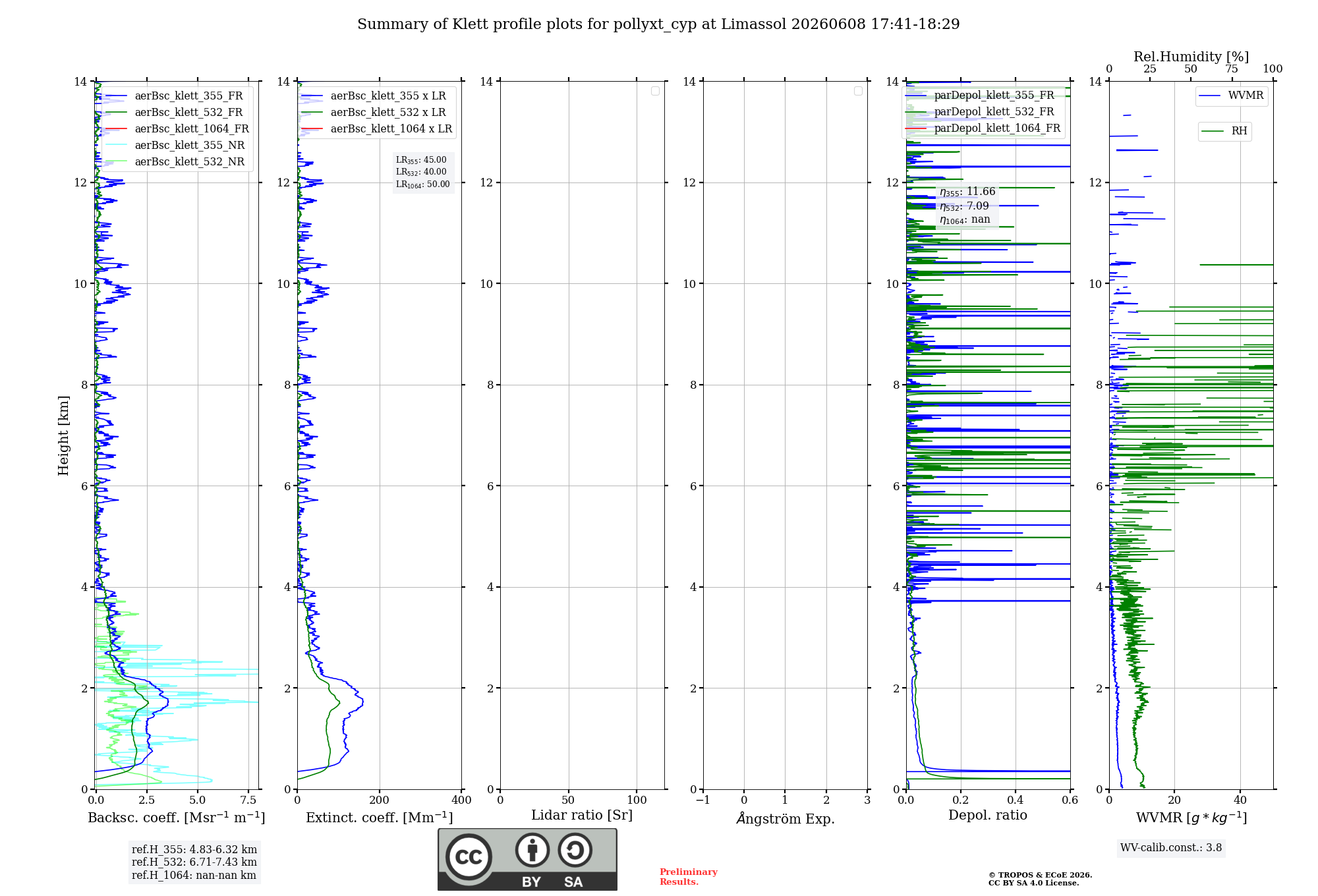
Task: Click the TROPOS & ECoE 2026 copyright text
Action: coord(1040,875)
